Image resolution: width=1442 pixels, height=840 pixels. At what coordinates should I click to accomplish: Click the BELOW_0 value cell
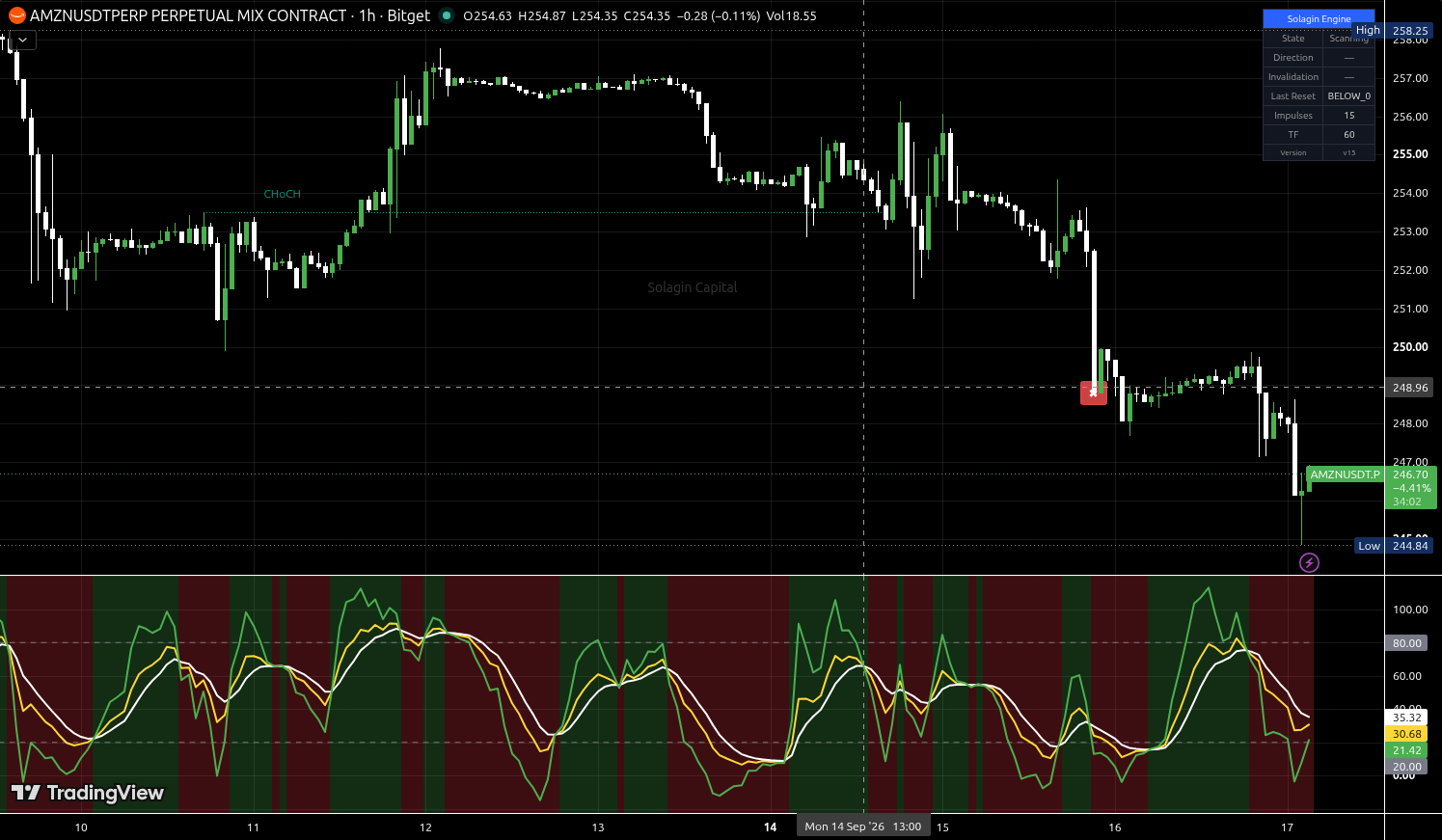pos(1349,96)
